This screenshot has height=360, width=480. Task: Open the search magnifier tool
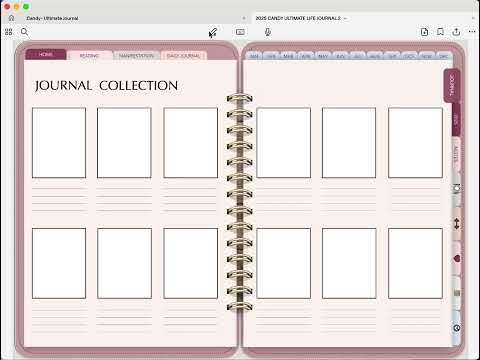pos(24,32)
